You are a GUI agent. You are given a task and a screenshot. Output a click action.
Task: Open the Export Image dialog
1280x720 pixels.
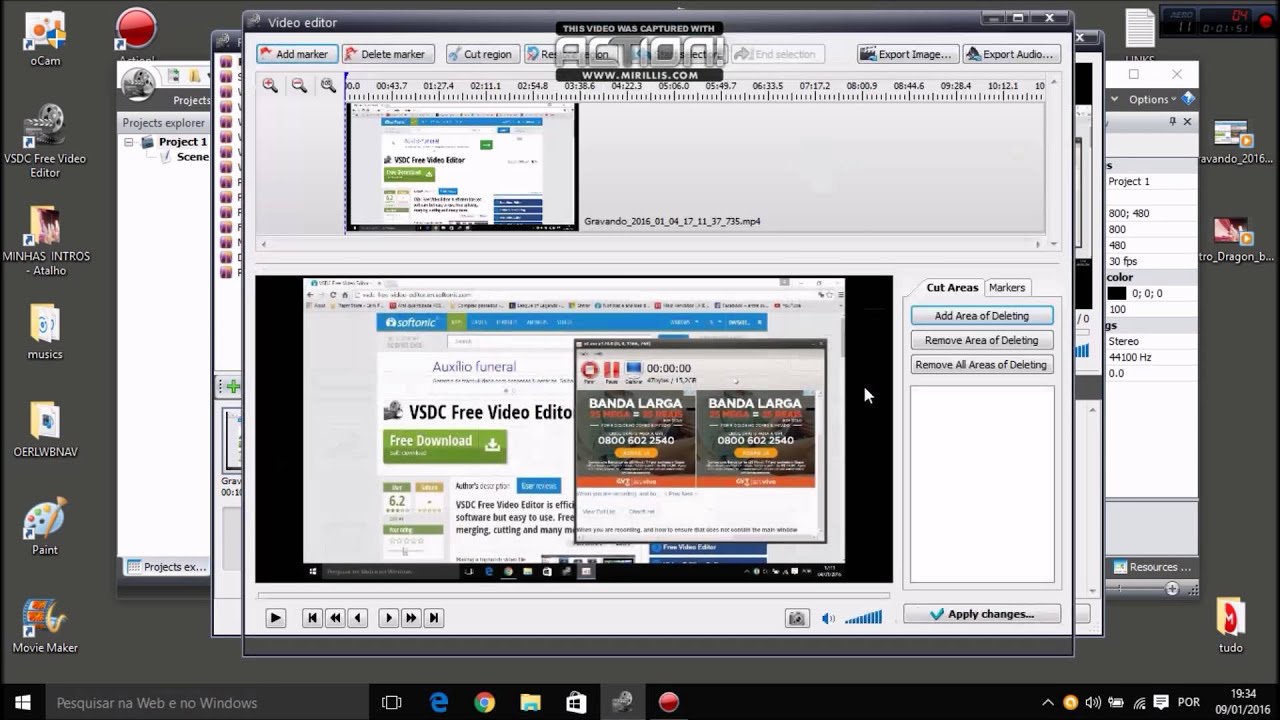tap(908, 54)
